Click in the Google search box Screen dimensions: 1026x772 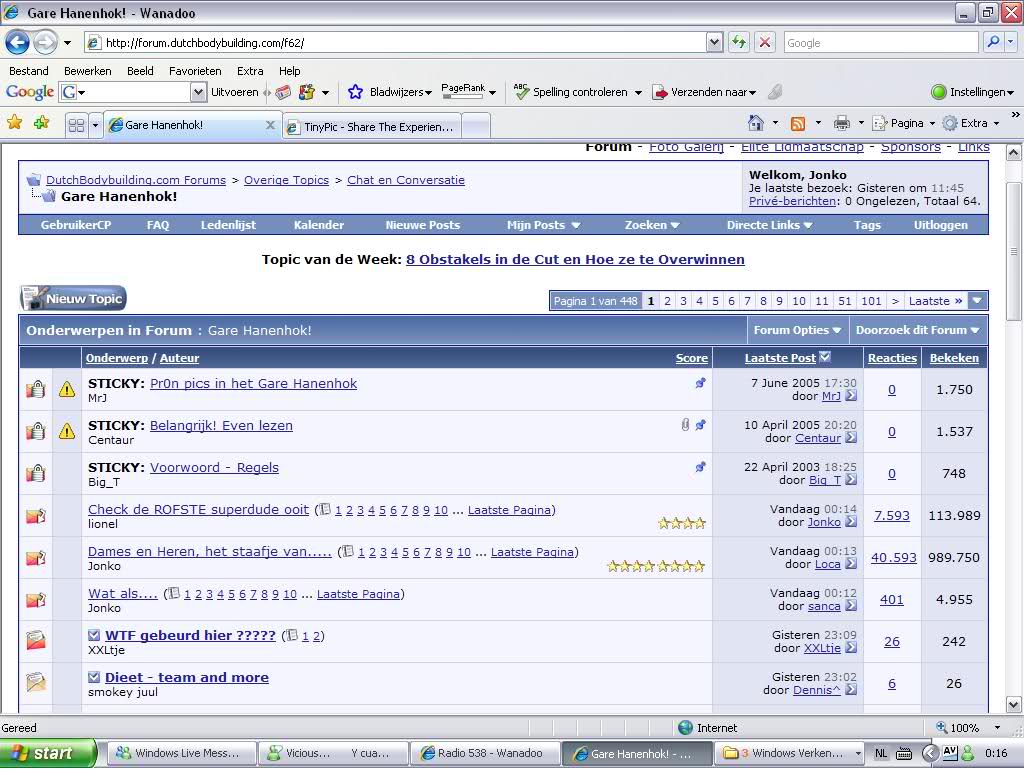(878, 43)
